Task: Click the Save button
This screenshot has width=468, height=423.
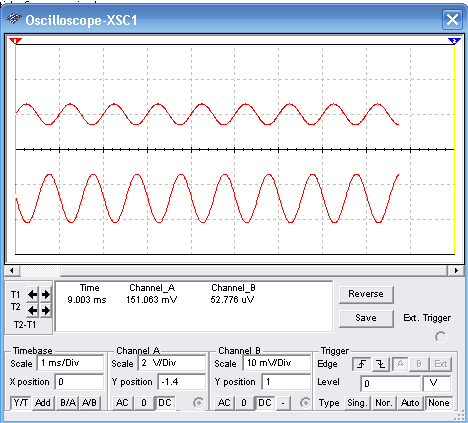Action: coord(366,318)
